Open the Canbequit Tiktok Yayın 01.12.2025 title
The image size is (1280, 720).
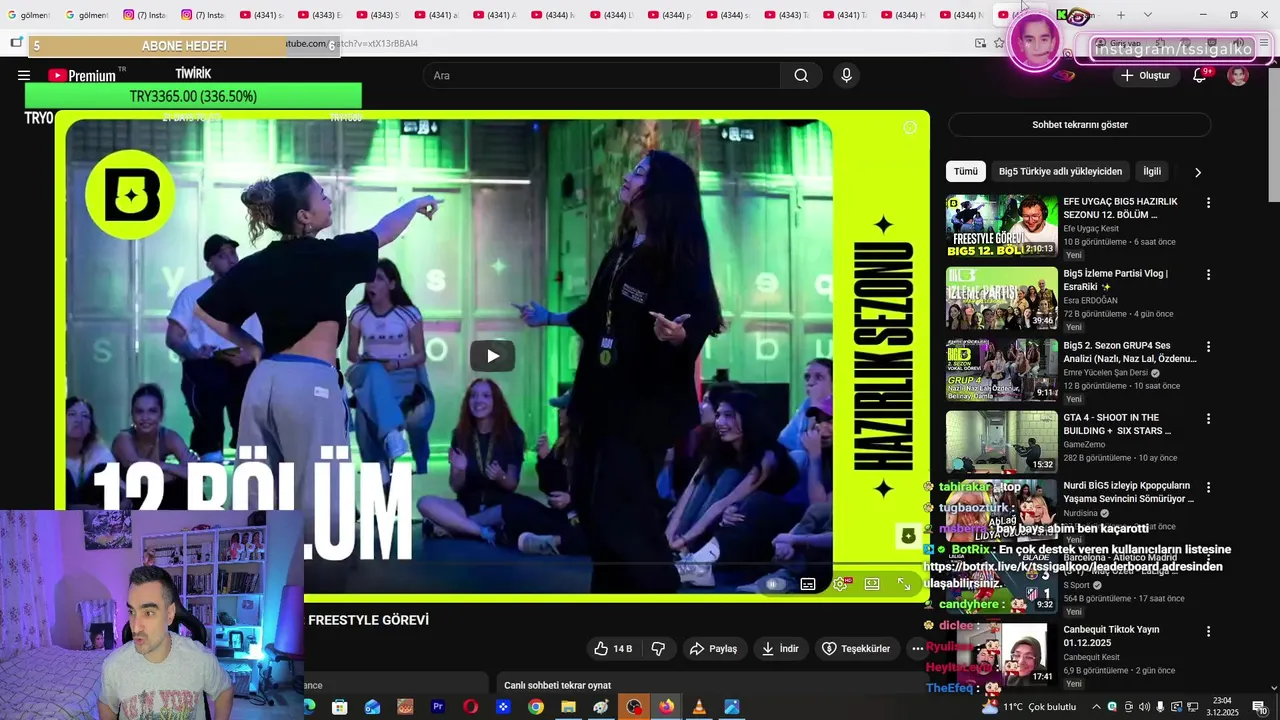pyautogui.click(x=1111, y=636)
